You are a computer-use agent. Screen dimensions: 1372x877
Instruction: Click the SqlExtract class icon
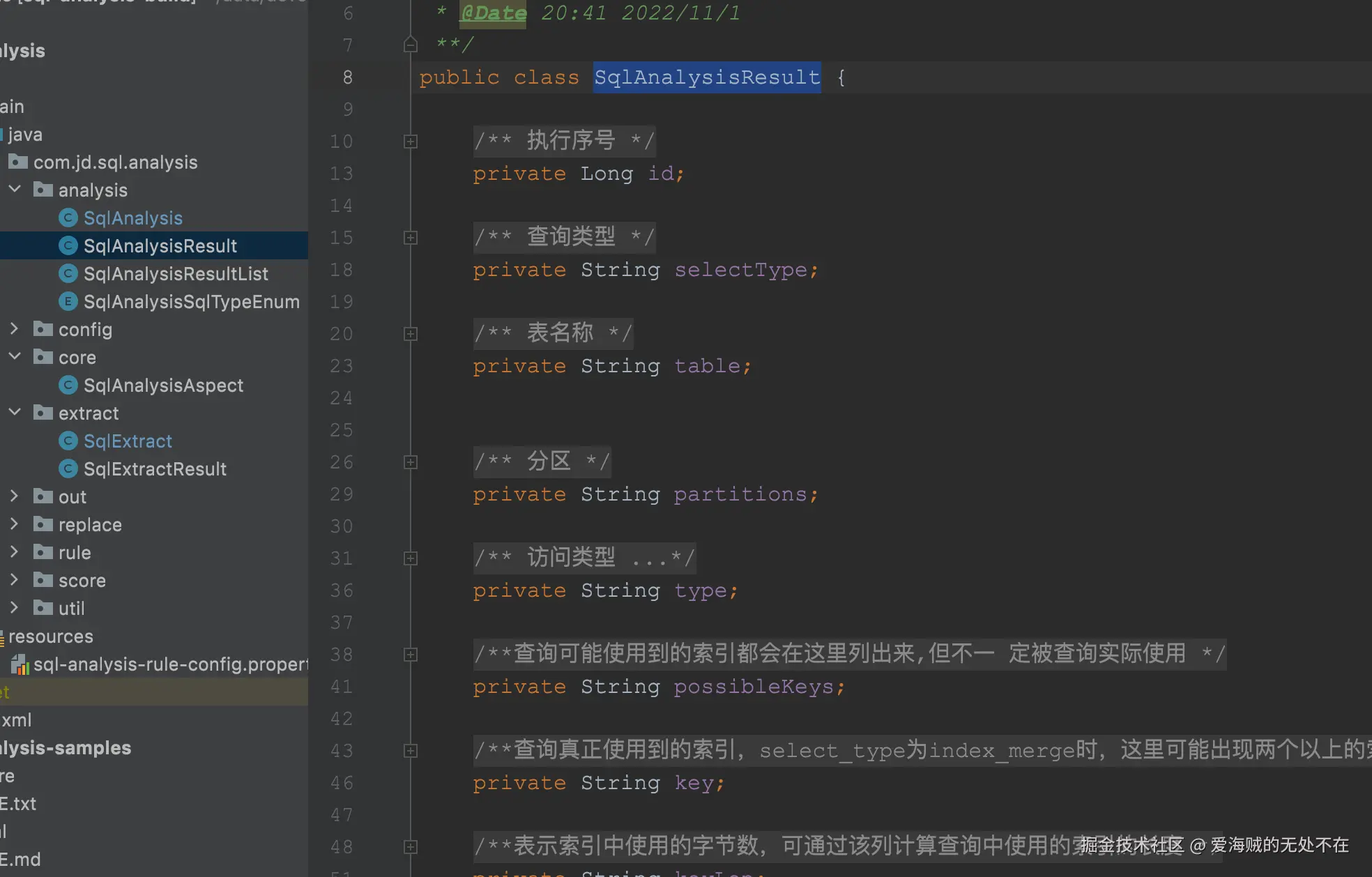coord(68,441)
